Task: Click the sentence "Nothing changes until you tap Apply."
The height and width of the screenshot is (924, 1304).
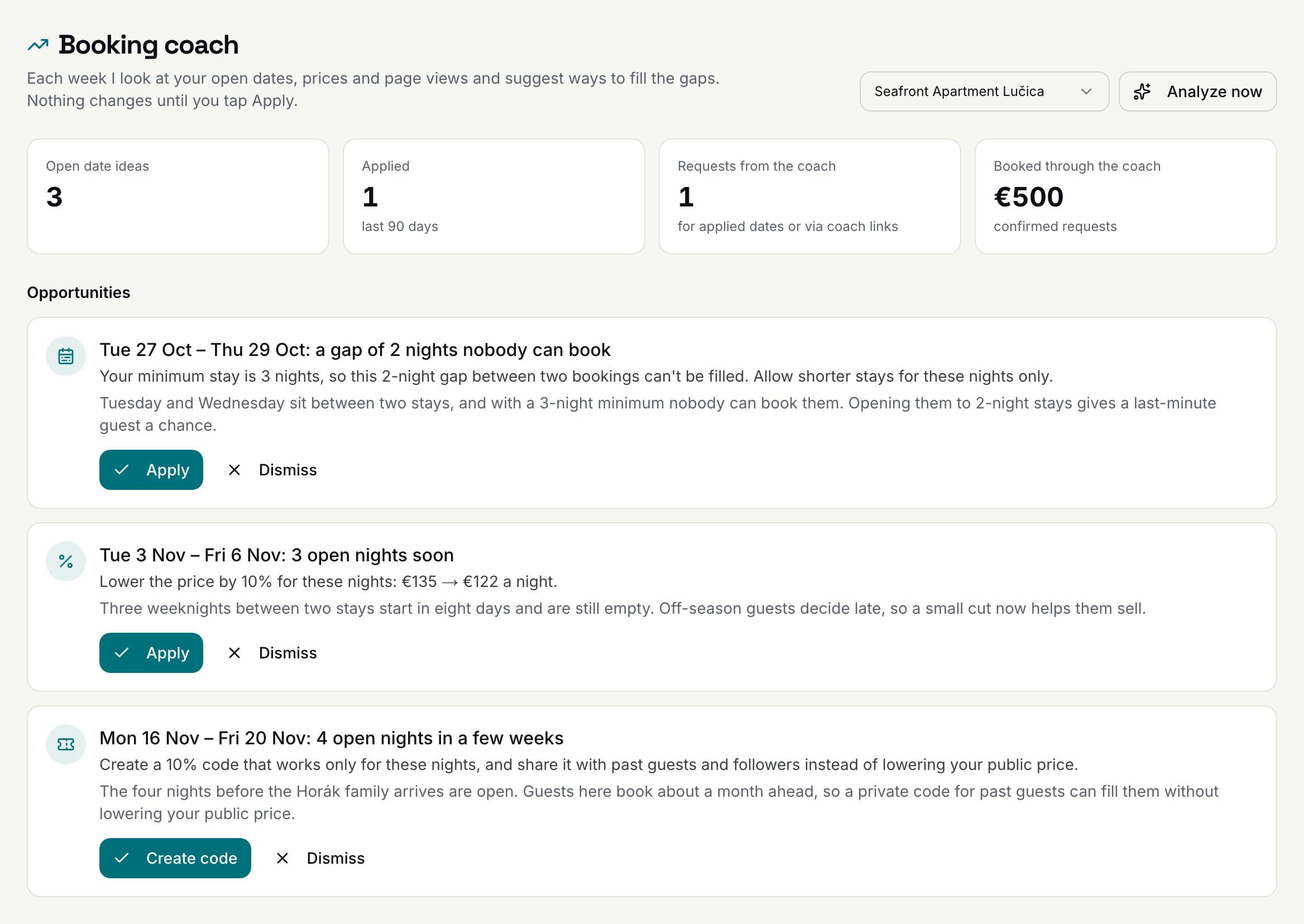Action: point(163,100)
